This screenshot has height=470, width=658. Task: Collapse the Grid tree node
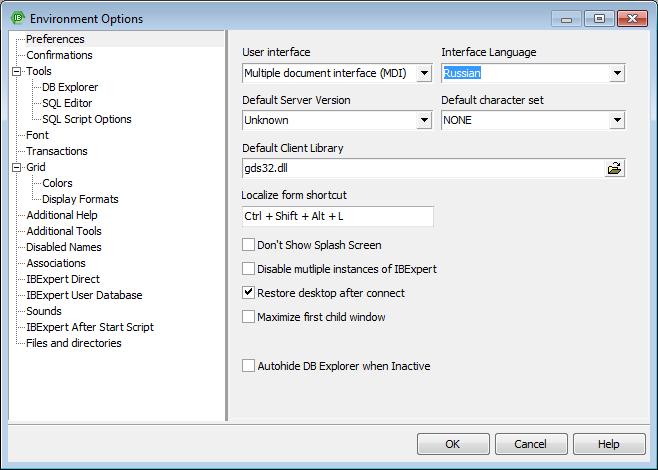click(x=16, y=167)
